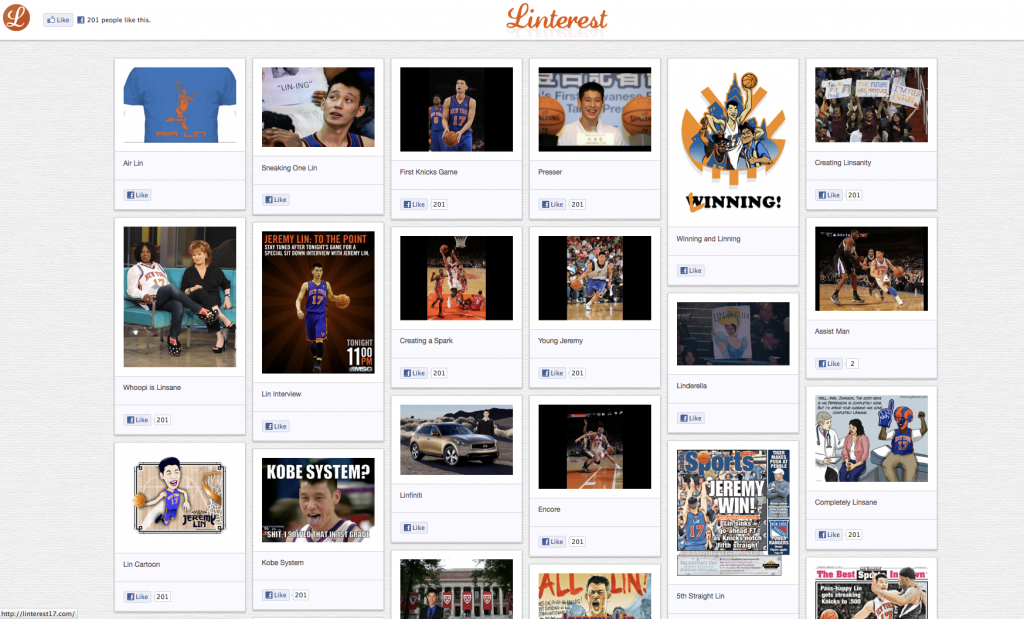
Task: Like the Lin Cartoon pin
Action: (x=137, y=596)
